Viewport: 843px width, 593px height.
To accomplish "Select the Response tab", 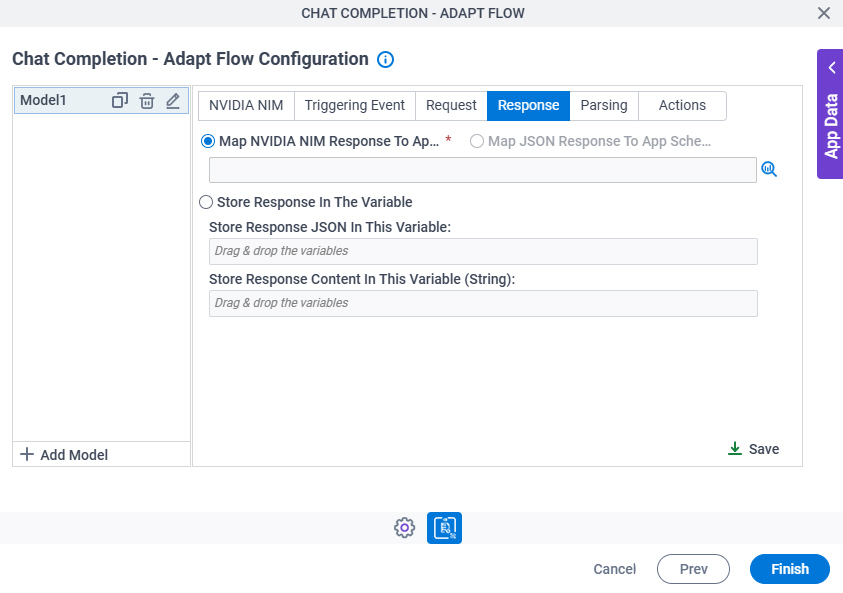I will point(528,105).
